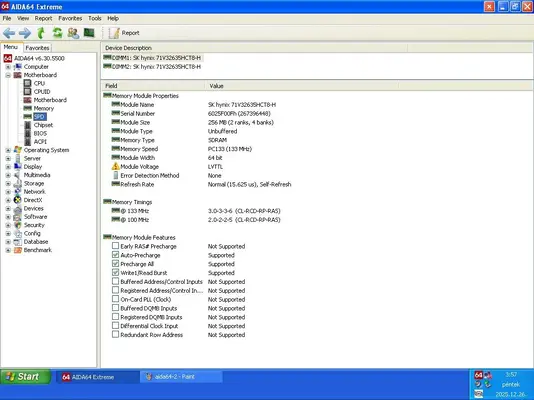Toggle Auto-Precharge checkbox
Screen dimensions: 534x400
click(x=115, y=255)
